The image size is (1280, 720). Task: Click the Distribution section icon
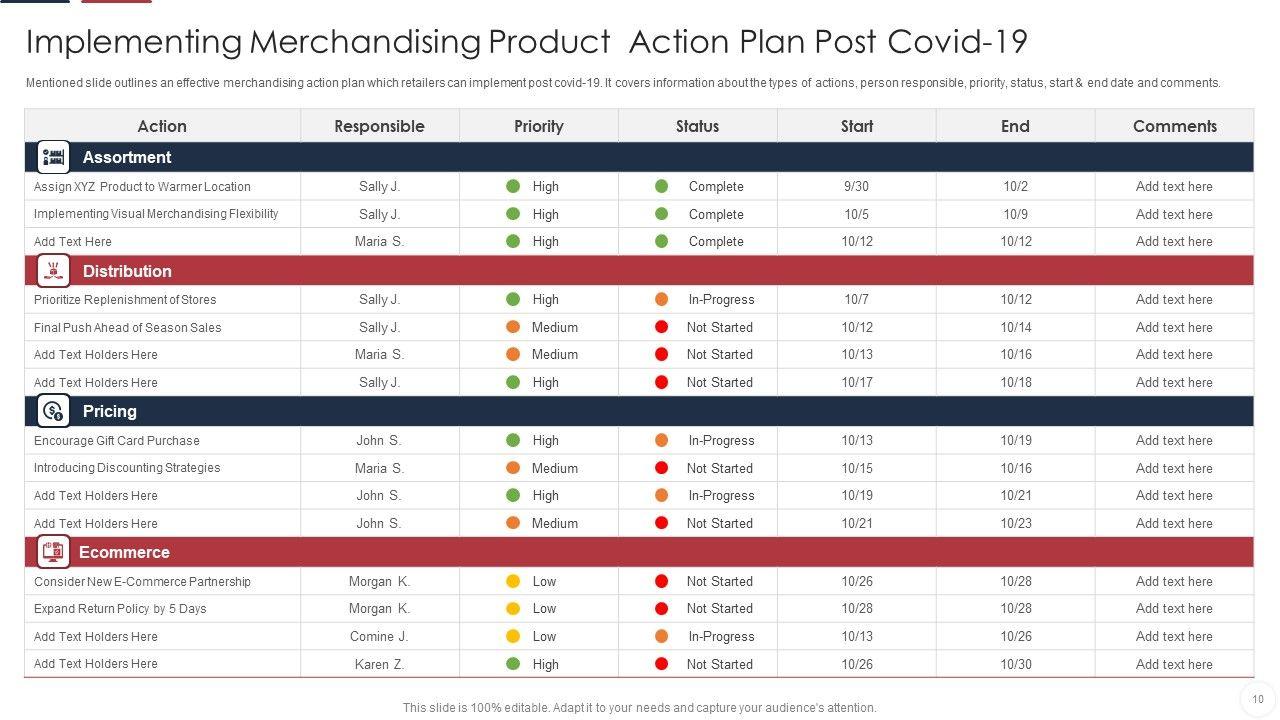pos(53,271)
